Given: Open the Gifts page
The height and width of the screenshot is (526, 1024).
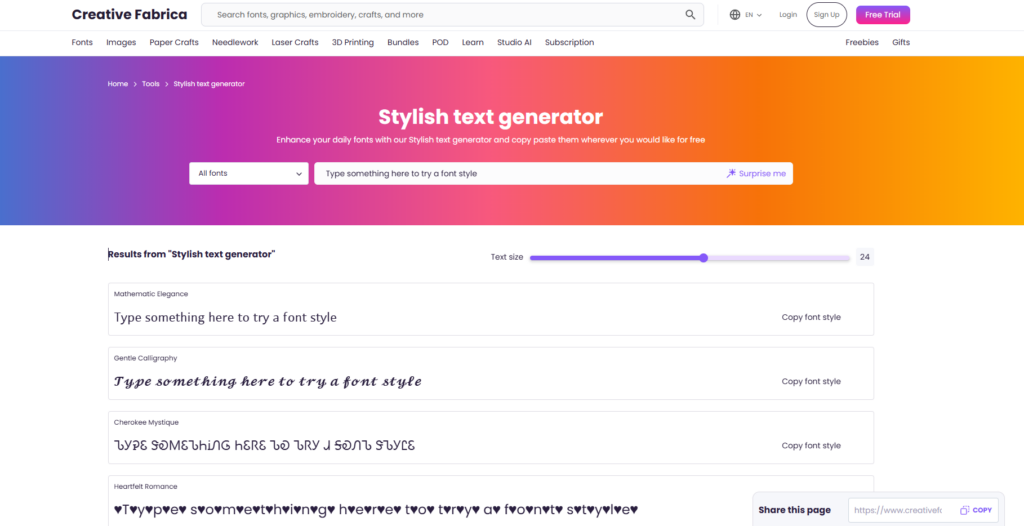Looking at the screenshot, I should tap(901, 42).
